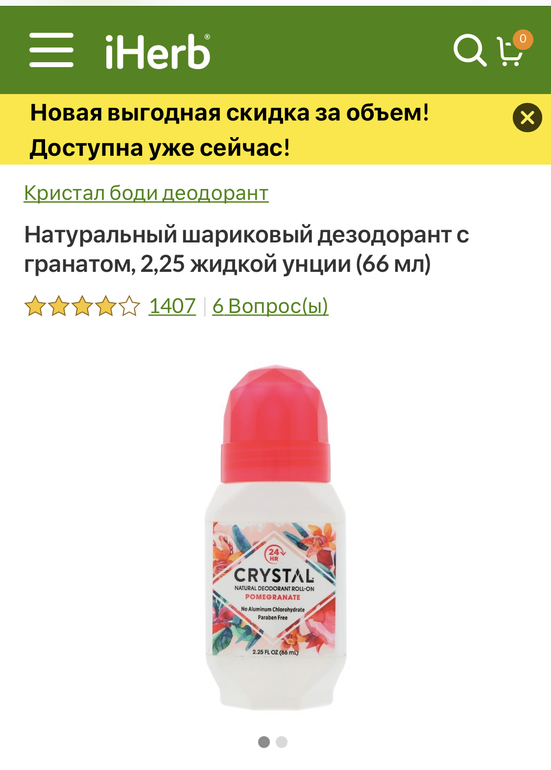Dismiss the yellow volume discount banner

coord(527,118)
